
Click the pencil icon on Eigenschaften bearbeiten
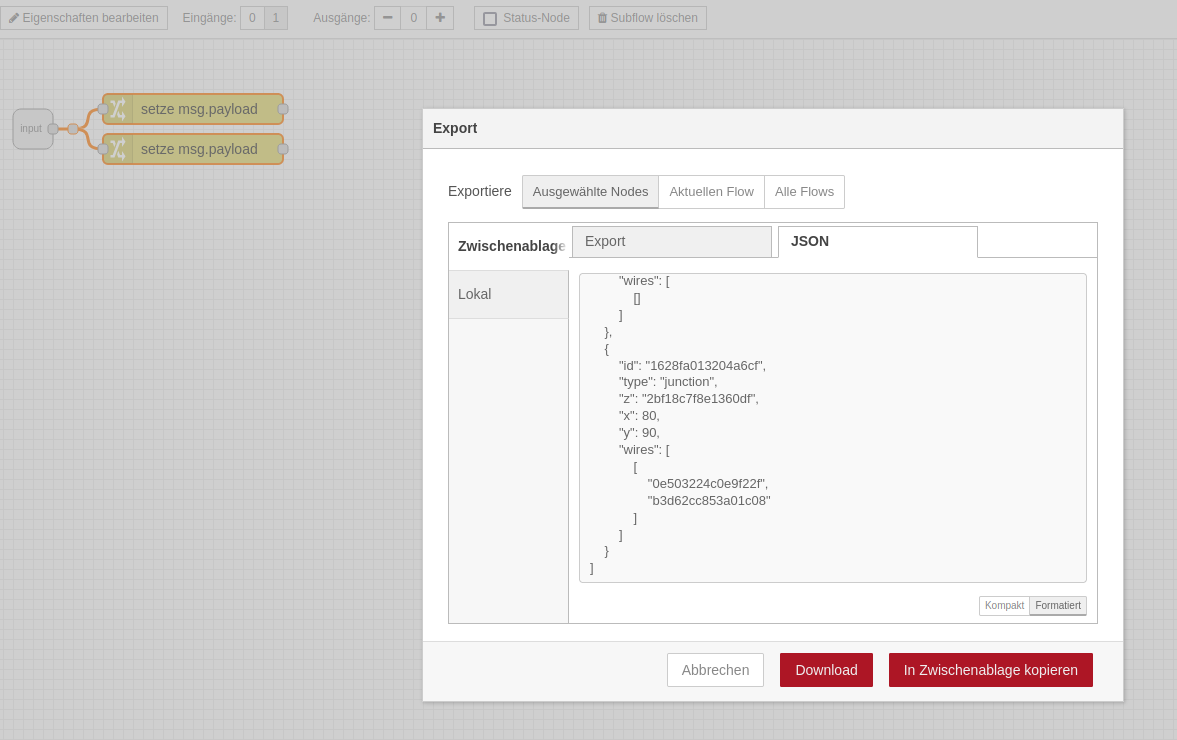(14, 17)
